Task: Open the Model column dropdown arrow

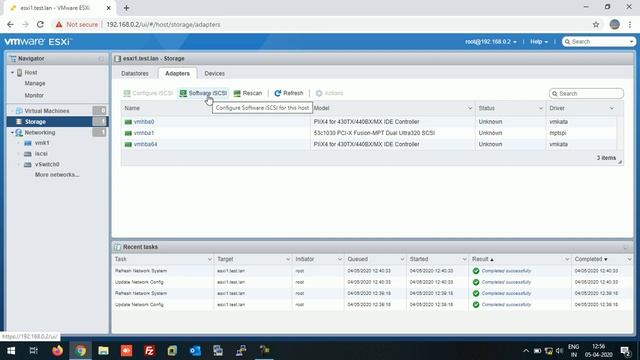Action: coord(470,108)
